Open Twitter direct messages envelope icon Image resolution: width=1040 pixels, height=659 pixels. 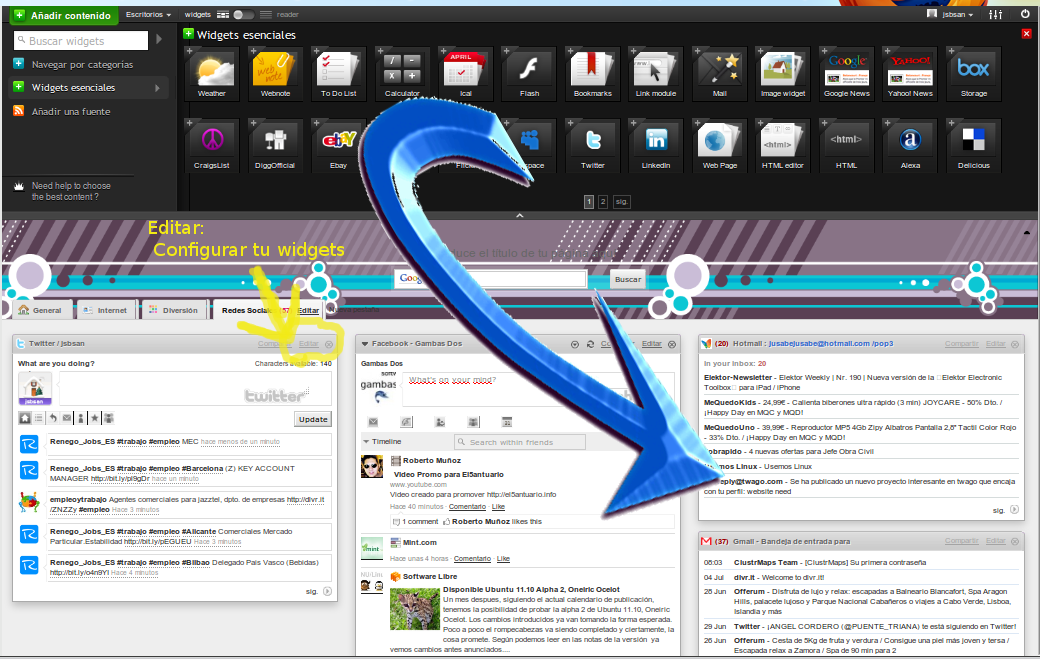point(67,418)
